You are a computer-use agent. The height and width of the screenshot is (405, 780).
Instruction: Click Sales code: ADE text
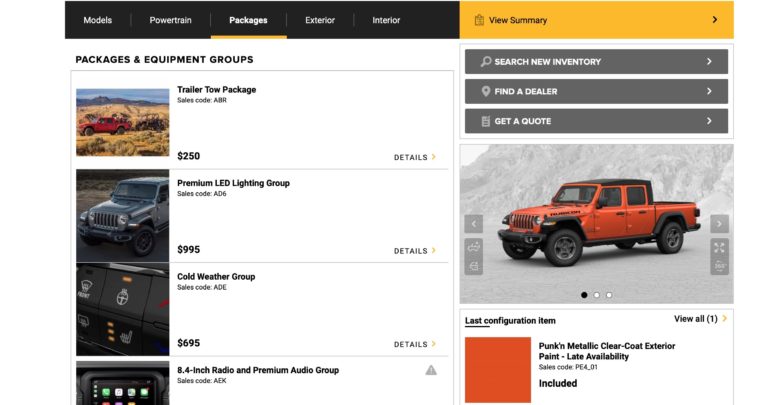click(x=202, y=288)
